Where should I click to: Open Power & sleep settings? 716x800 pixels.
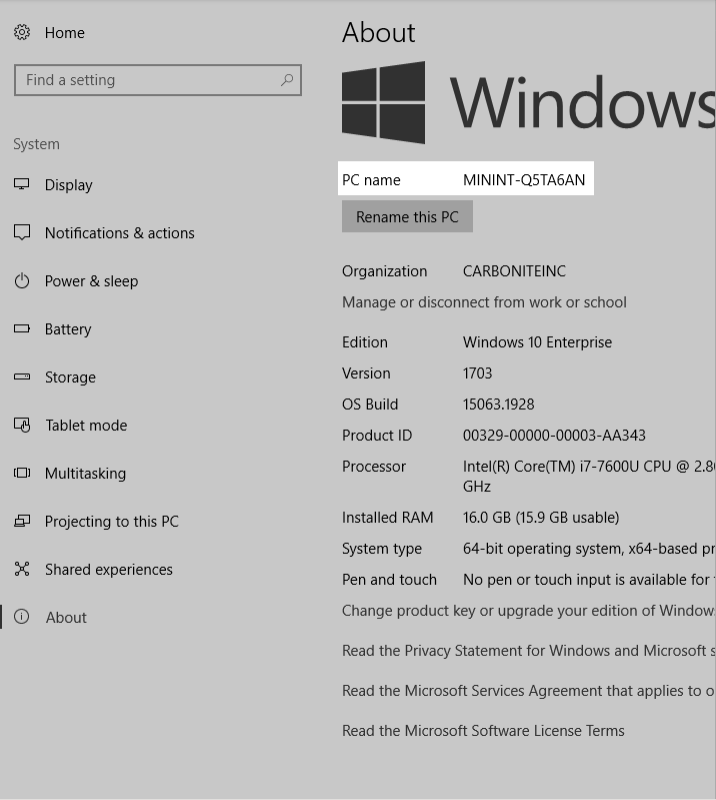coord(91,281)
